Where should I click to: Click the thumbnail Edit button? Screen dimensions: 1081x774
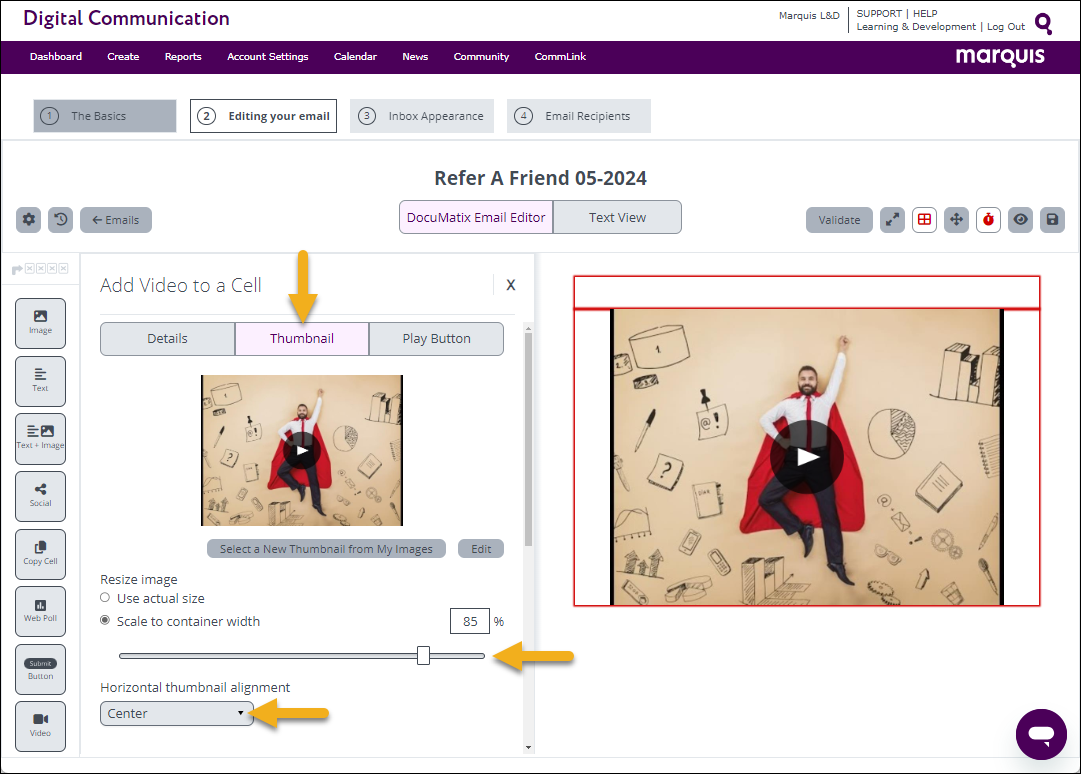point(481,549)
